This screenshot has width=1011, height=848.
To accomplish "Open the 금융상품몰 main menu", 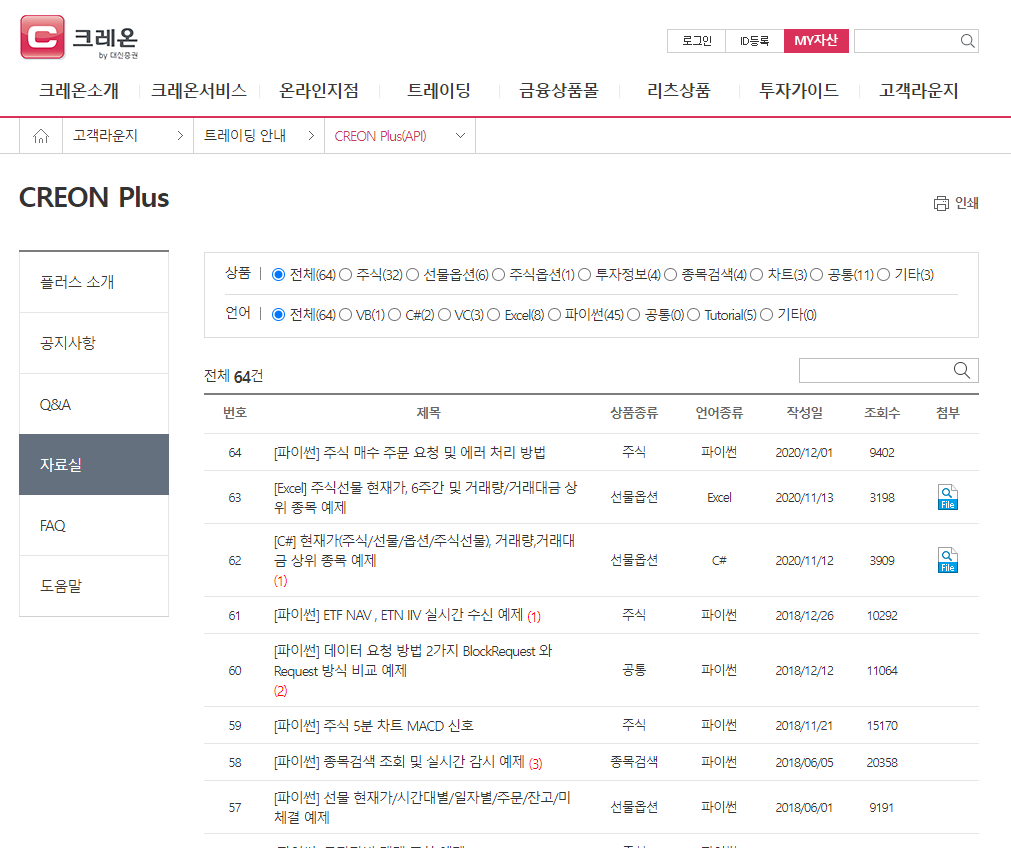I will click(558, 90).
